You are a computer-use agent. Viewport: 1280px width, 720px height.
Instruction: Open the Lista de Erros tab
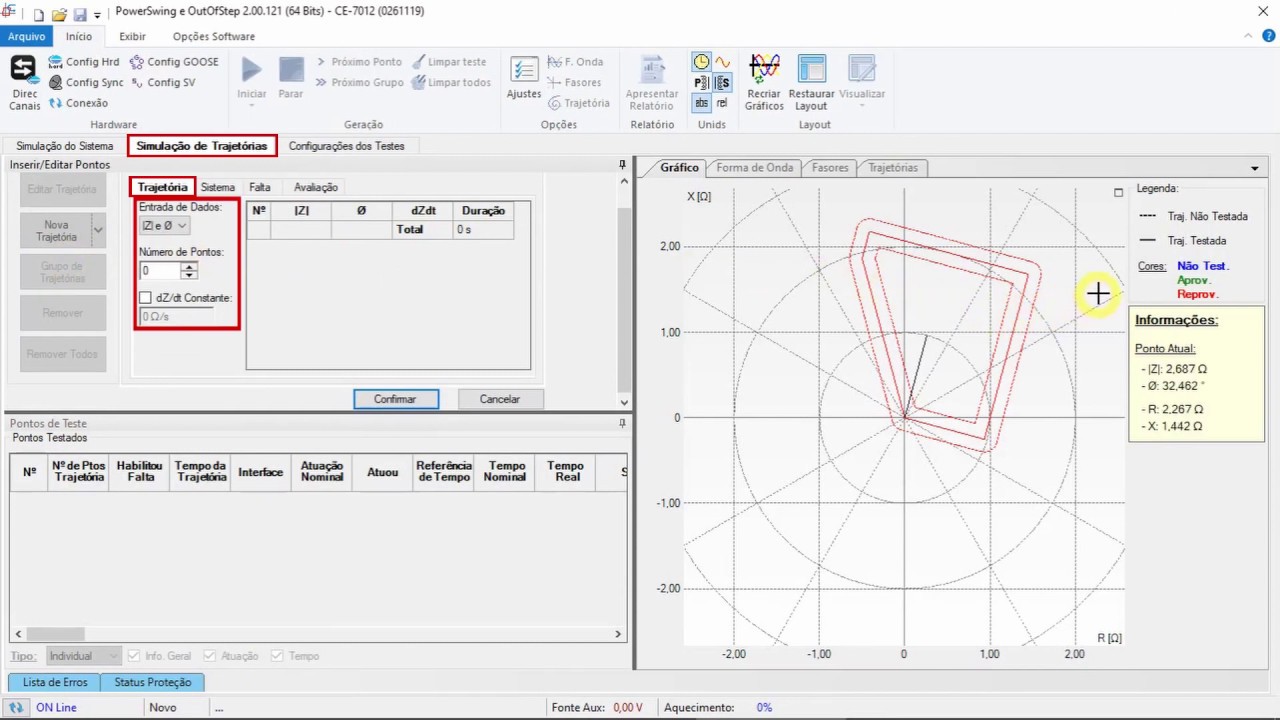click(55, 682)
